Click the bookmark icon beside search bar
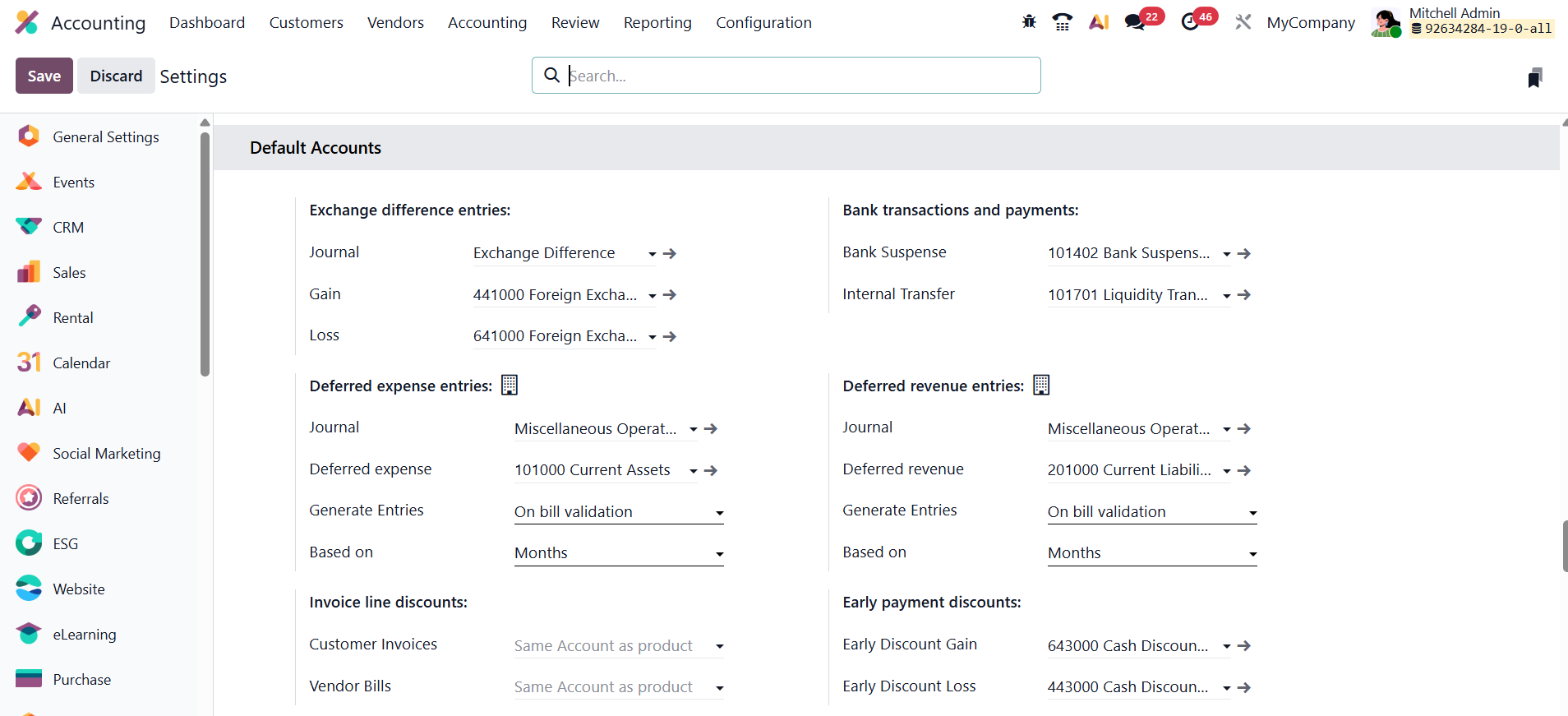This screenshot has width=1568, height=716. coord(1534,77)
